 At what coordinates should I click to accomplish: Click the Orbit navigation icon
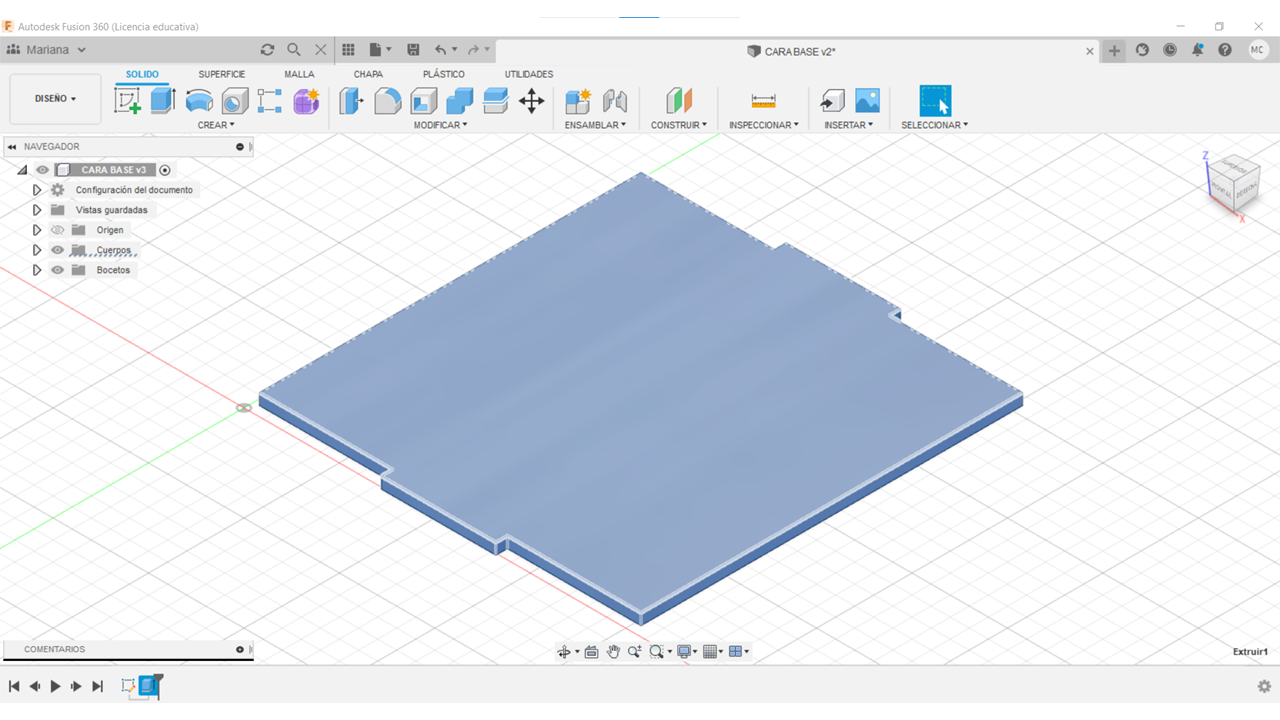point(564,652)
